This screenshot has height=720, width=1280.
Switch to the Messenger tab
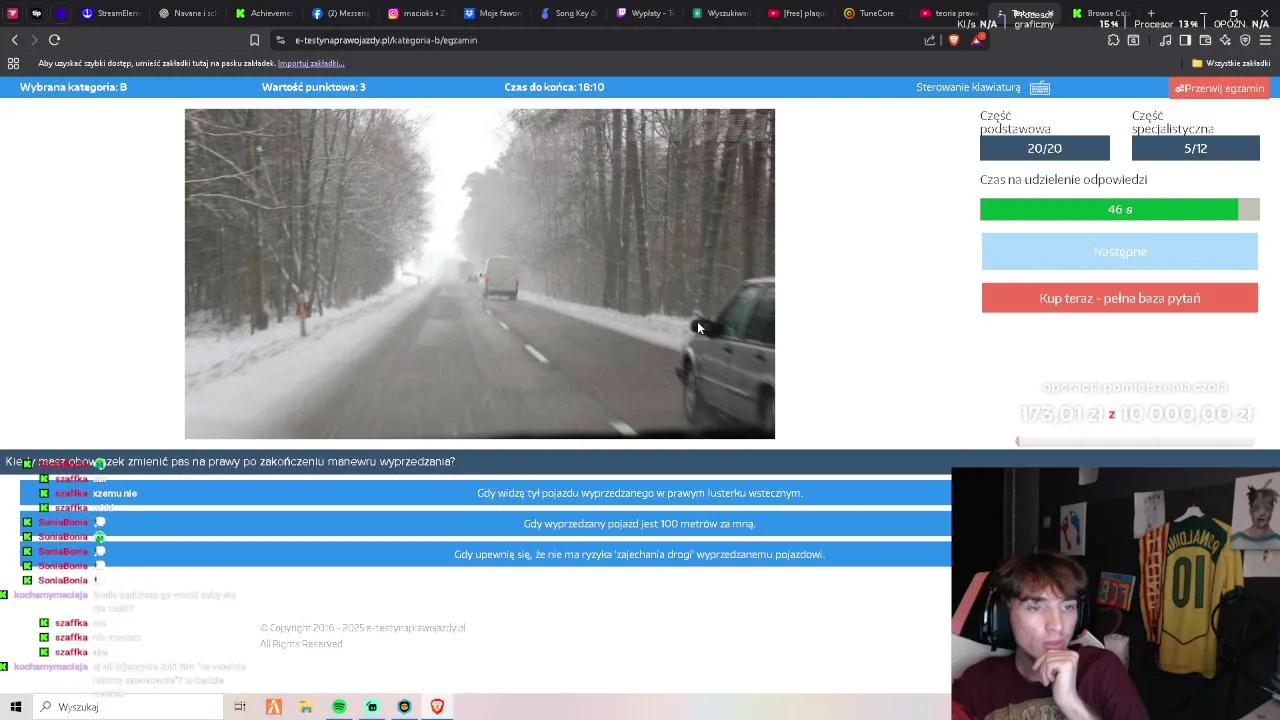pos(340,13)
